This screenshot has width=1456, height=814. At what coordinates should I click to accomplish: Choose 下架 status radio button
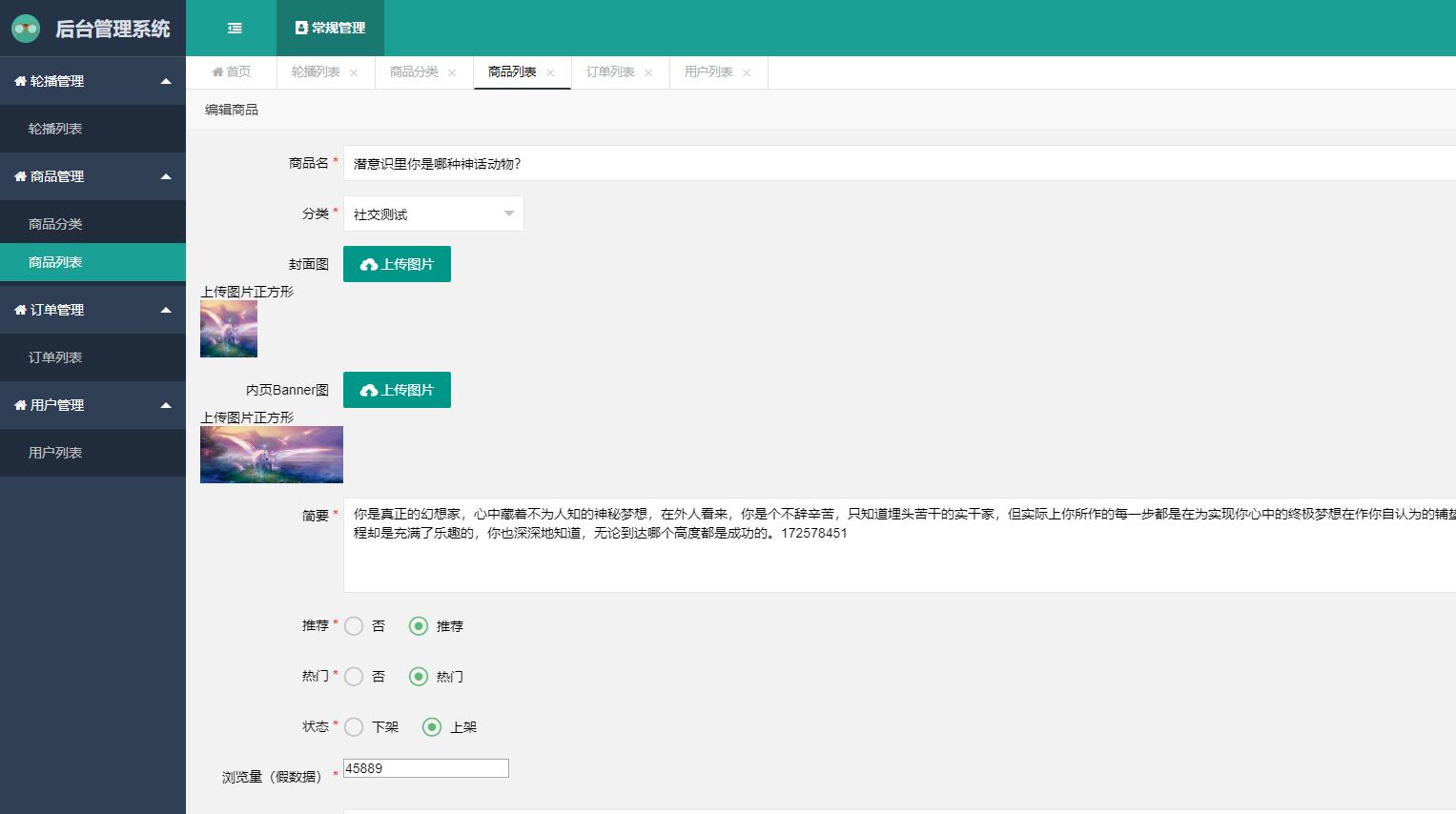[354, 727]
